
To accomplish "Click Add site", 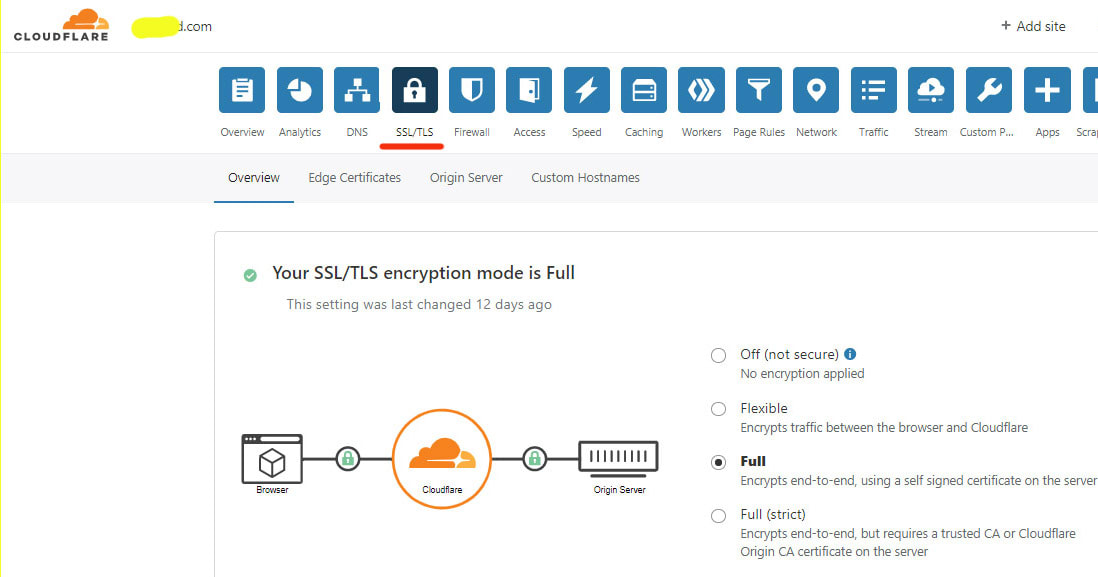I will click(x=1033, y=26).
